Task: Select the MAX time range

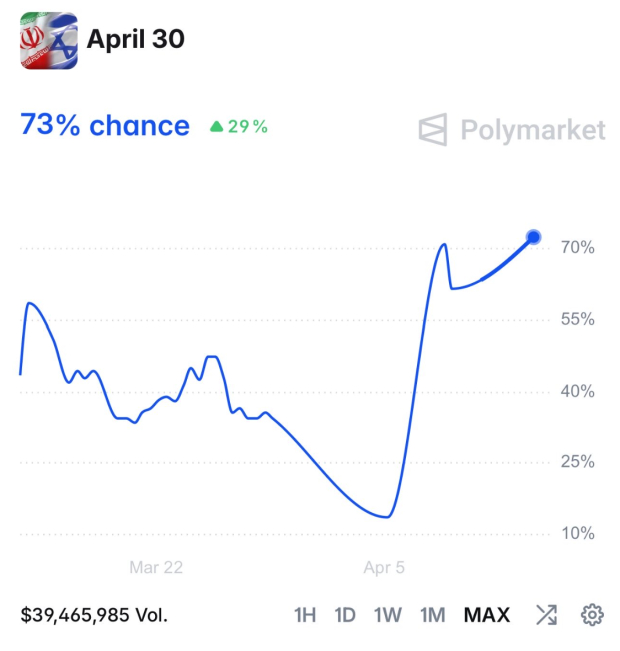Action: pyautogui.click(x=487, y=614)
